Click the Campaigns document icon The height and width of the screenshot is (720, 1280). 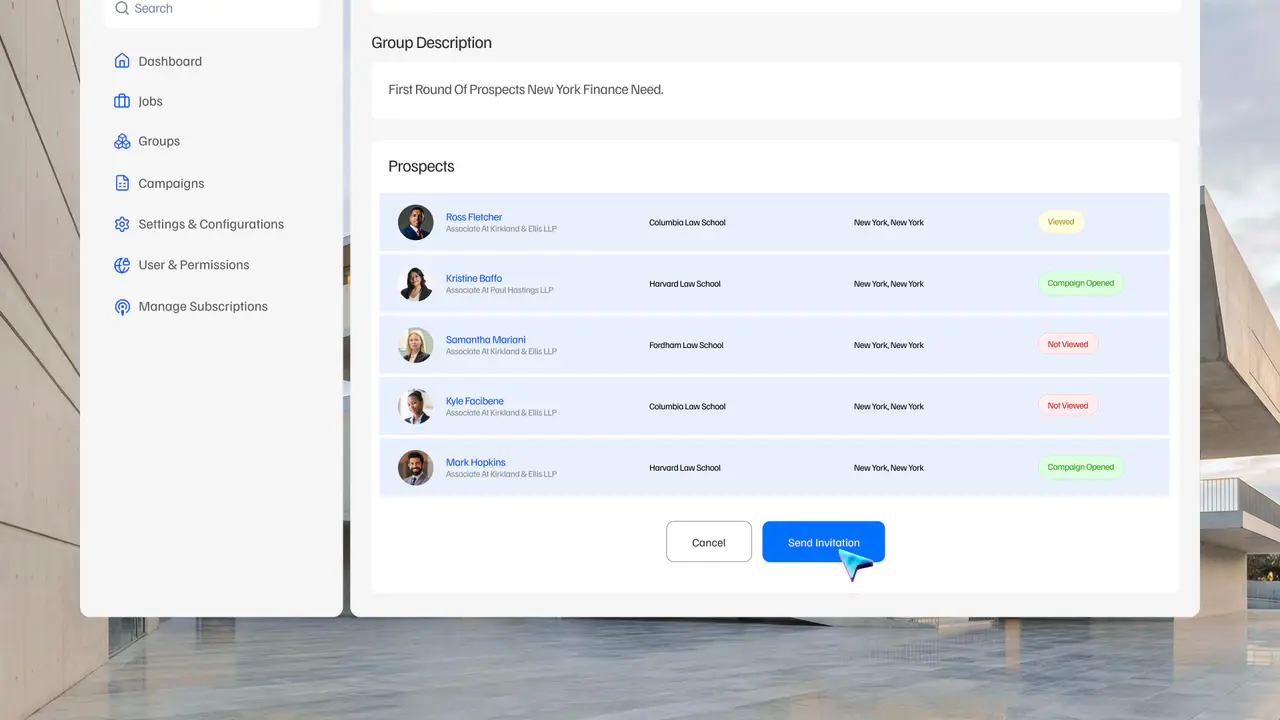pos(122,183)
